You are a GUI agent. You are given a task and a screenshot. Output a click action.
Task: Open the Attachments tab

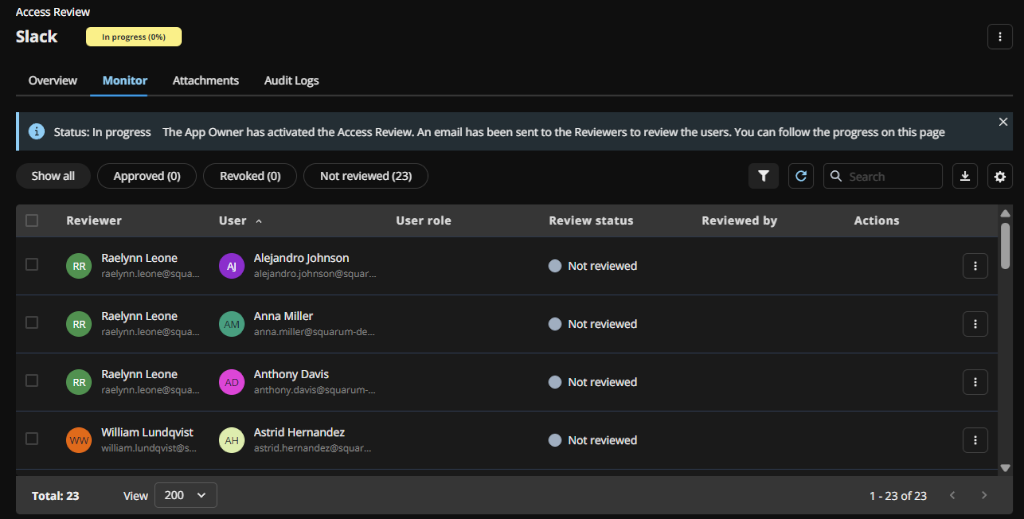(x=205, y=80)
